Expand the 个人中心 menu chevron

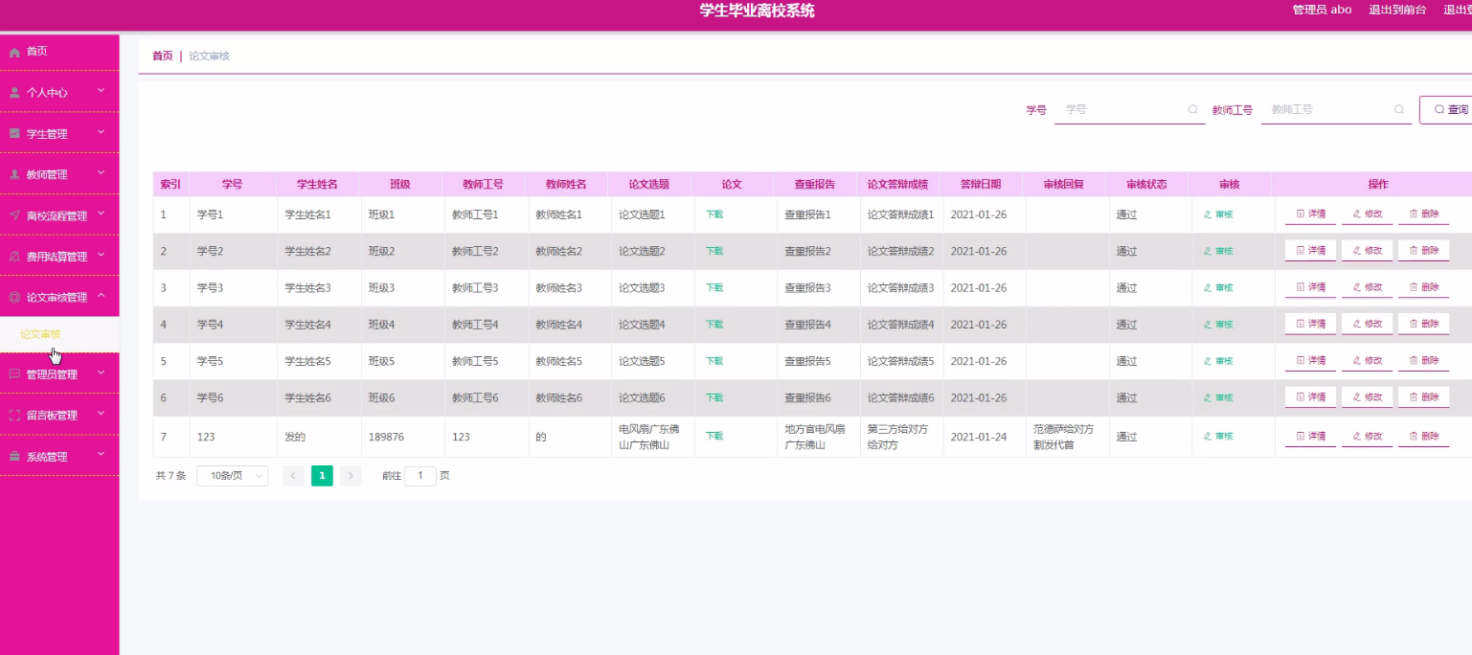pyautogui.click(x=101, y=91)
